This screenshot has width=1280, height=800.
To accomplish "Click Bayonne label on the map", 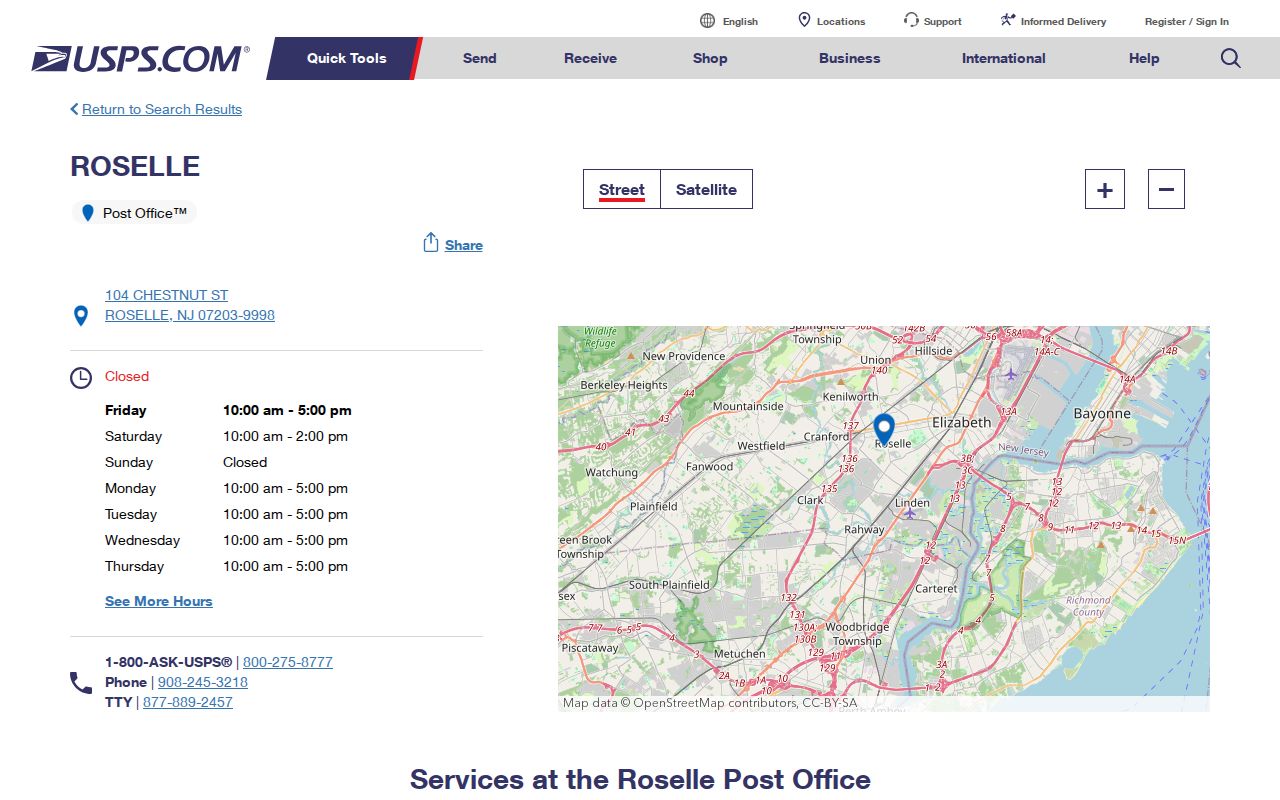I will click(1102, 413).
